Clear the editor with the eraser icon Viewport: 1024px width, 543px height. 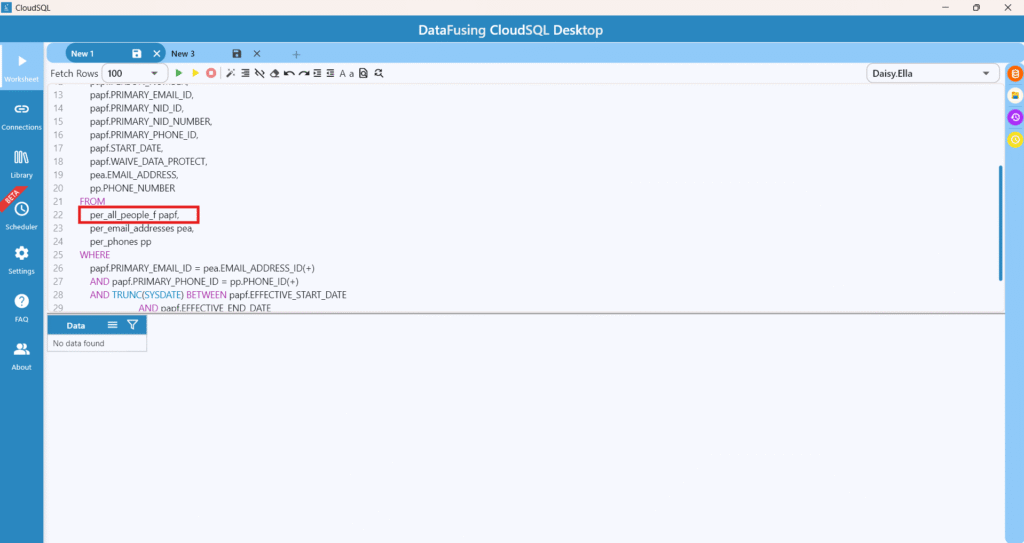(x=274, y=73)
